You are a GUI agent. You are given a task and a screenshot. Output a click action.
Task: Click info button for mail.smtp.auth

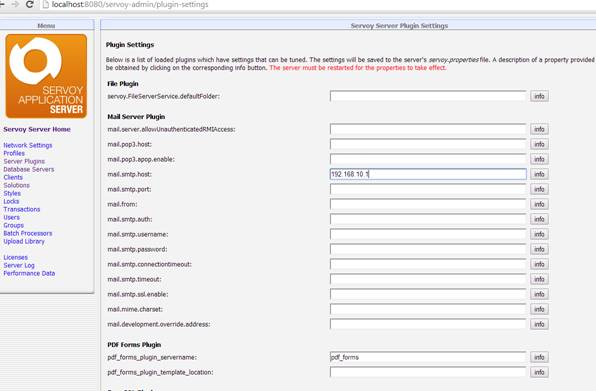click(539, 219)
